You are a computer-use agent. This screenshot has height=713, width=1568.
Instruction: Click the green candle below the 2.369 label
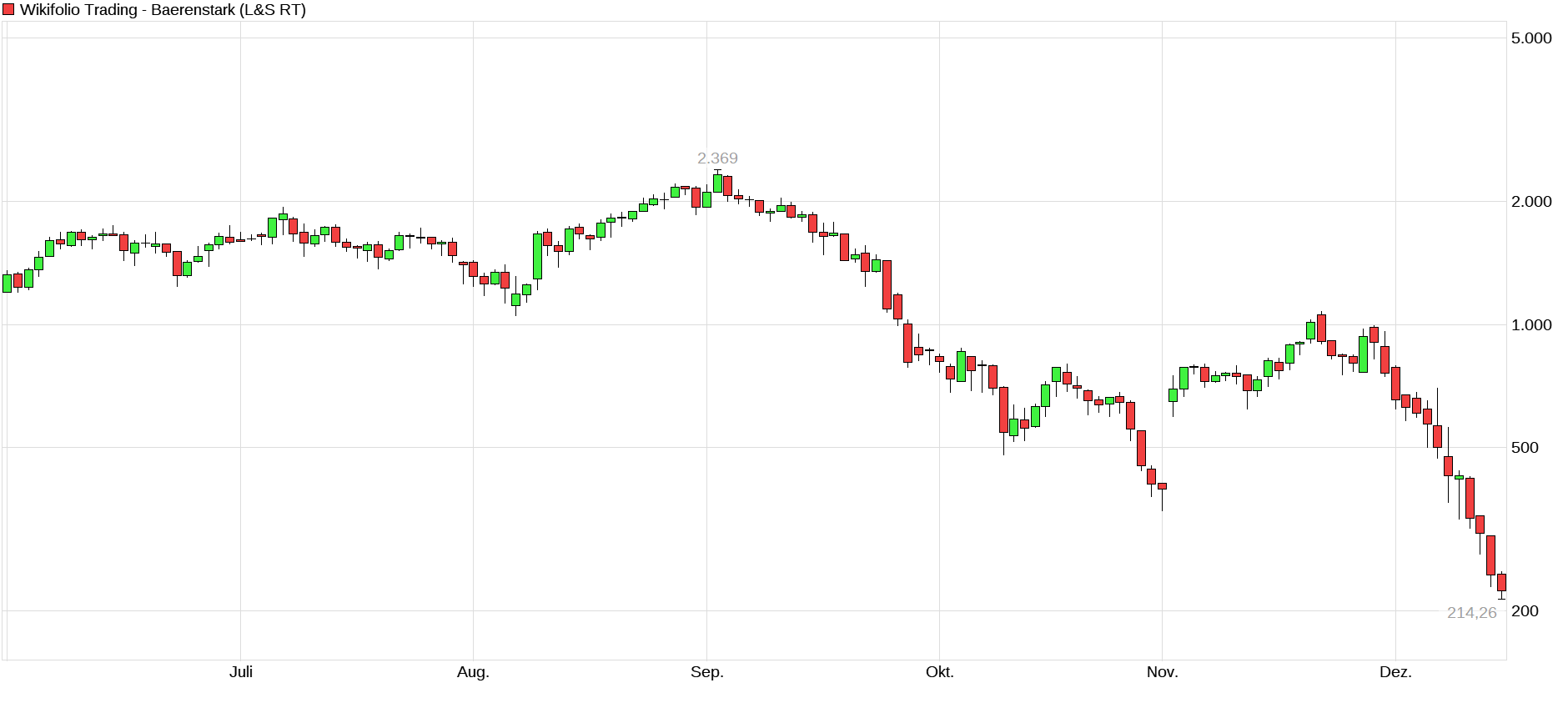point(717,183)
